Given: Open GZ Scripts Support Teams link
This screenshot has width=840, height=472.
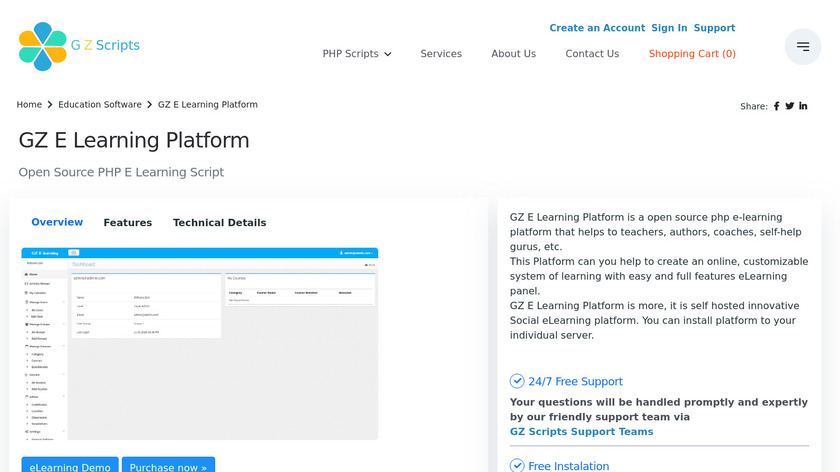Looking at the screenshot, I should click(x=581, y=431).
